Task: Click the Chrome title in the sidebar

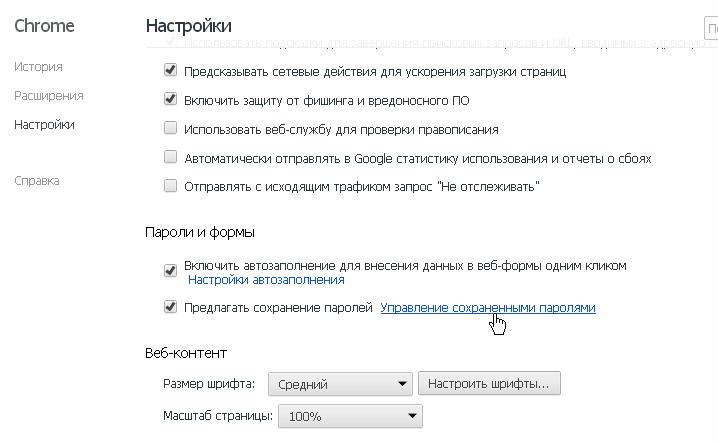Action: (43, 25)
